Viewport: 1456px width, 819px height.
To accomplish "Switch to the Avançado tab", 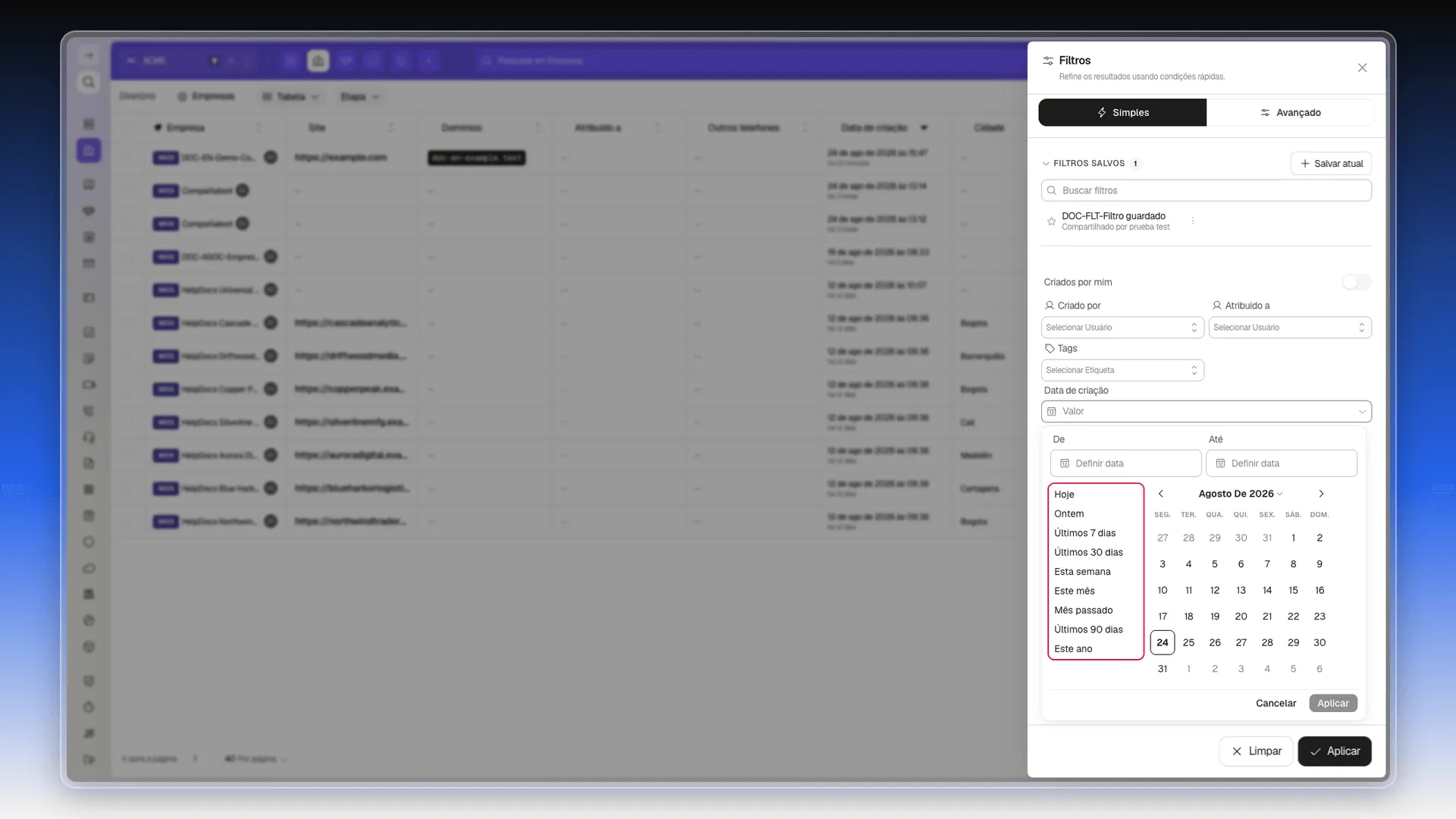I will click(1290, 112).
